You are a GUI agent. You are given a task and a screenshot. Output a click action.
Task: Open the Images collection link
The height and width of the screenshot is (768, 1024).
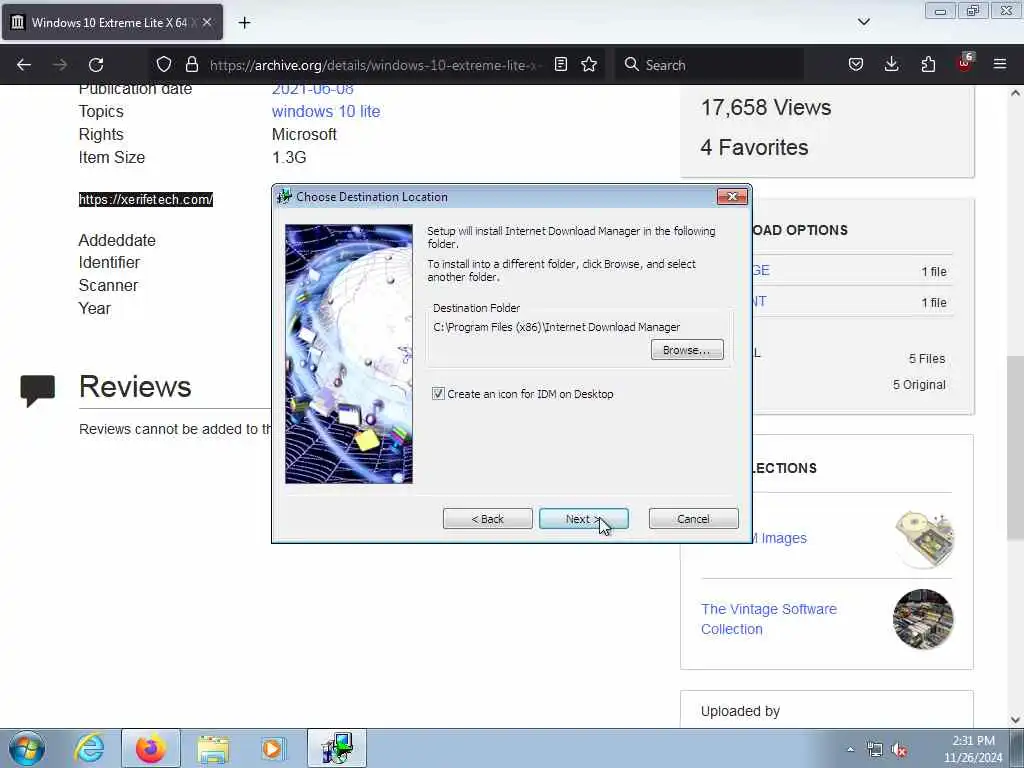pos(780,538)
